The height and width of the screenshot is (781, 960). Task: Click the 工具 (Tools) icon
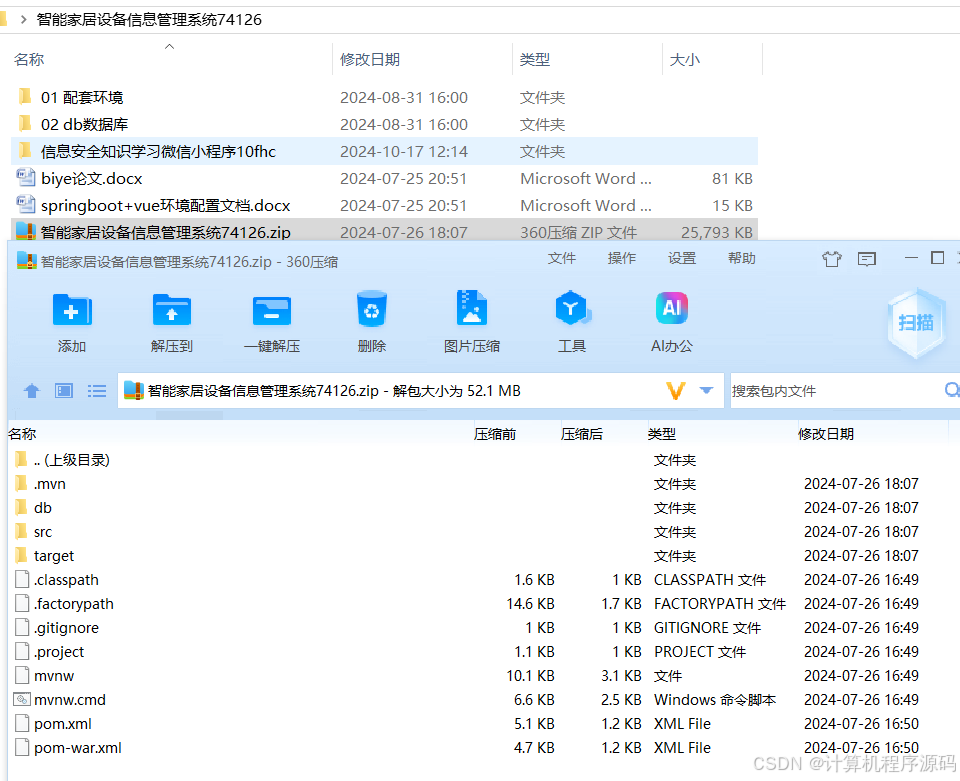click(x=572, y=320)
